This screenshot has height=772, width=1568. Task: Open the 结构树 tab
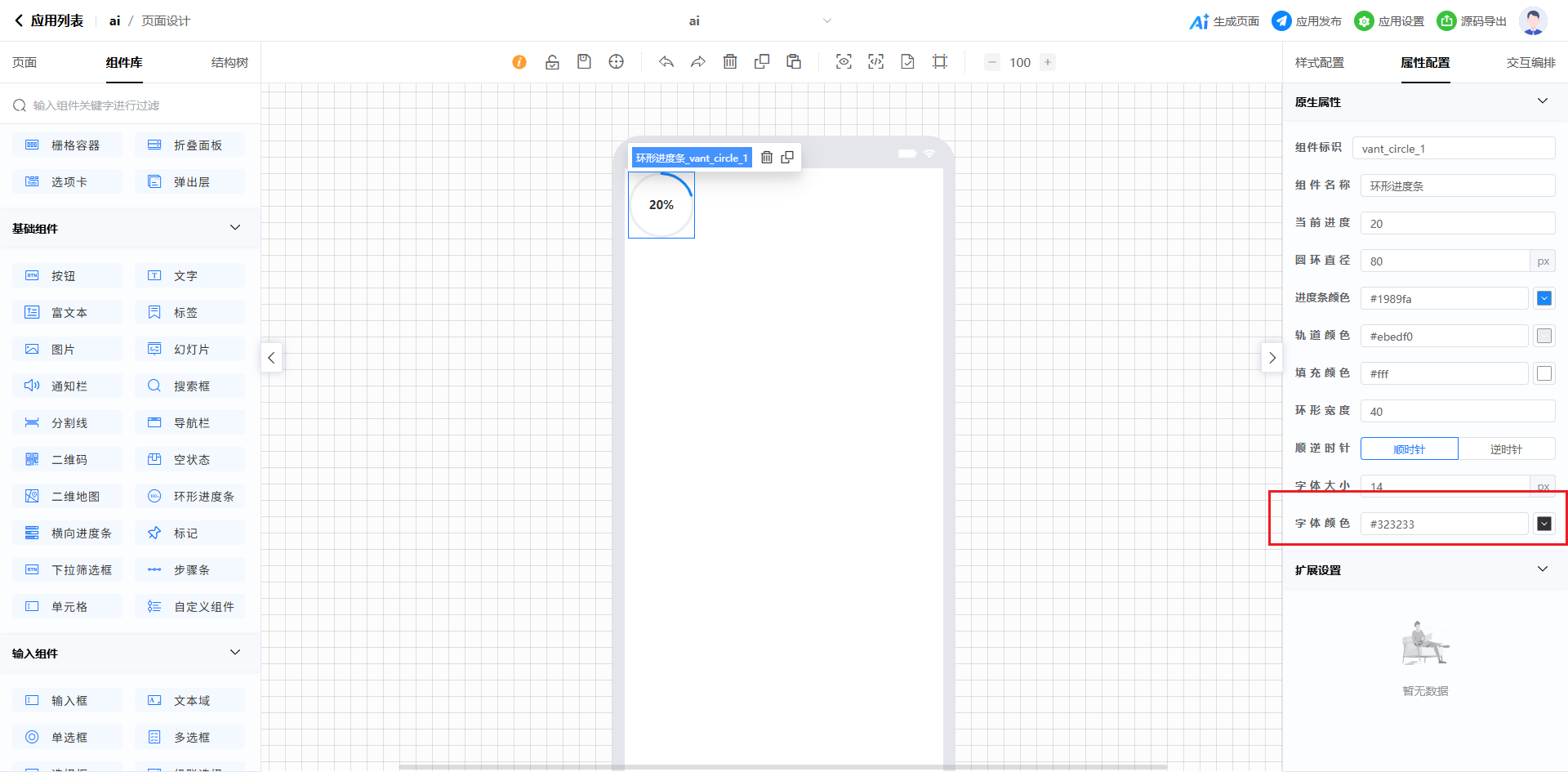point(229,63)
